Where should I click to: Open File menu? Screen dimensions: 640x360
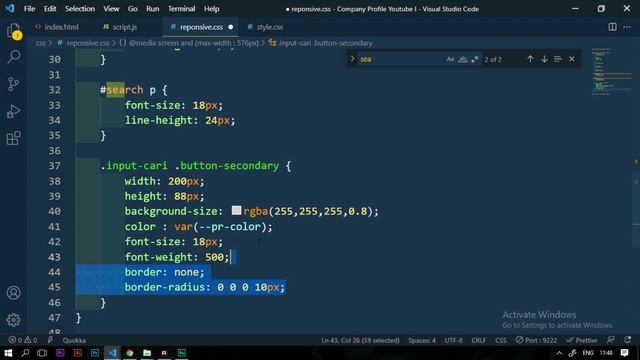(29, 9)
